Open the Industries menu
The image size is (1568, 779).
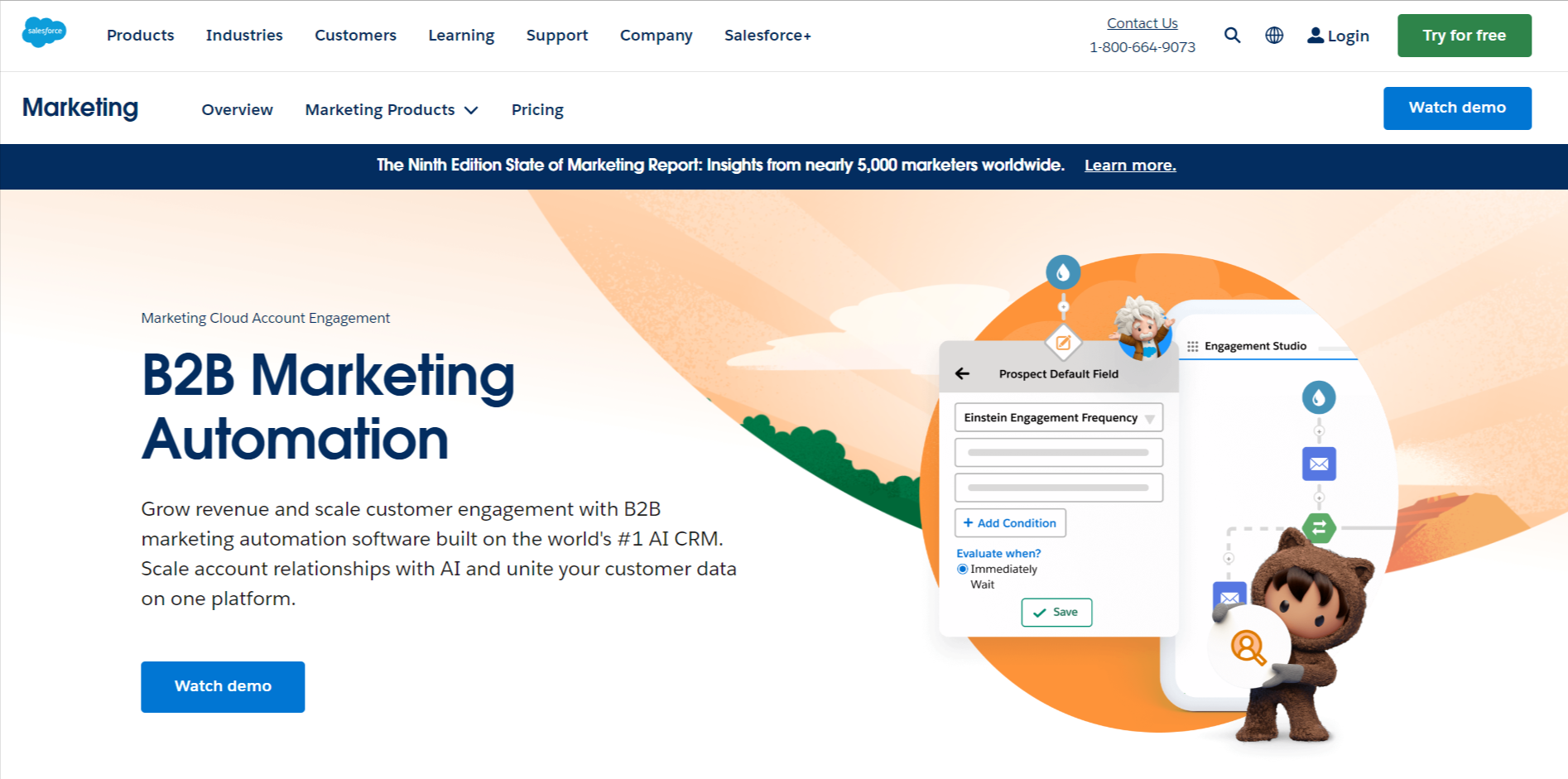point(244,35)
